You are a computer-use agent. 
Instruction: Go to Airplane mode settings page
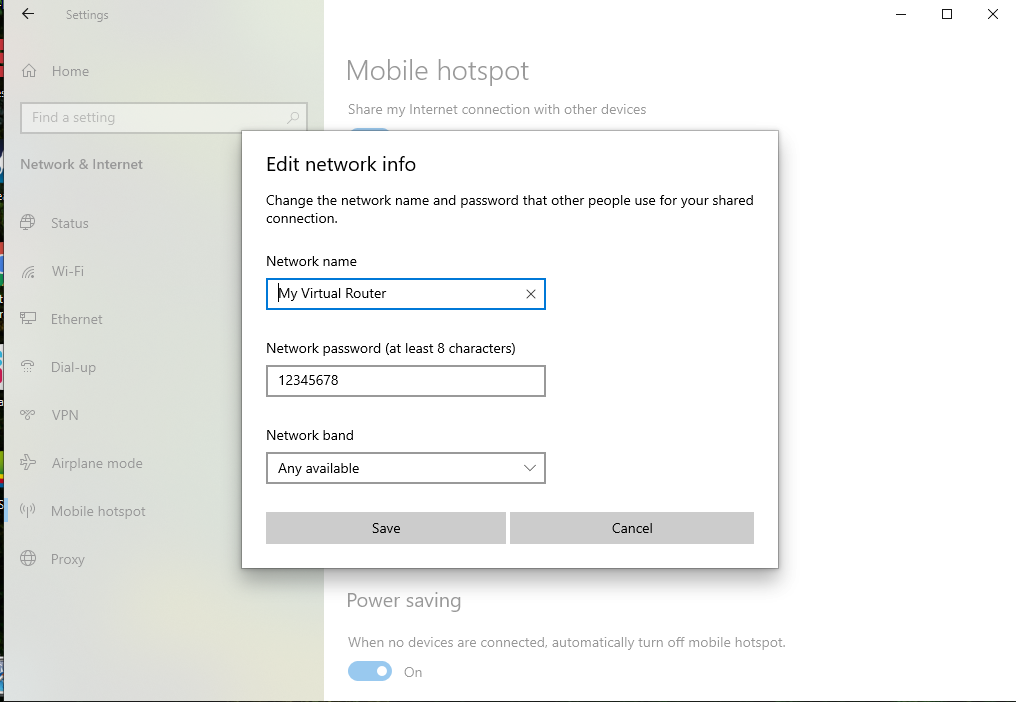tap(97, 463)
